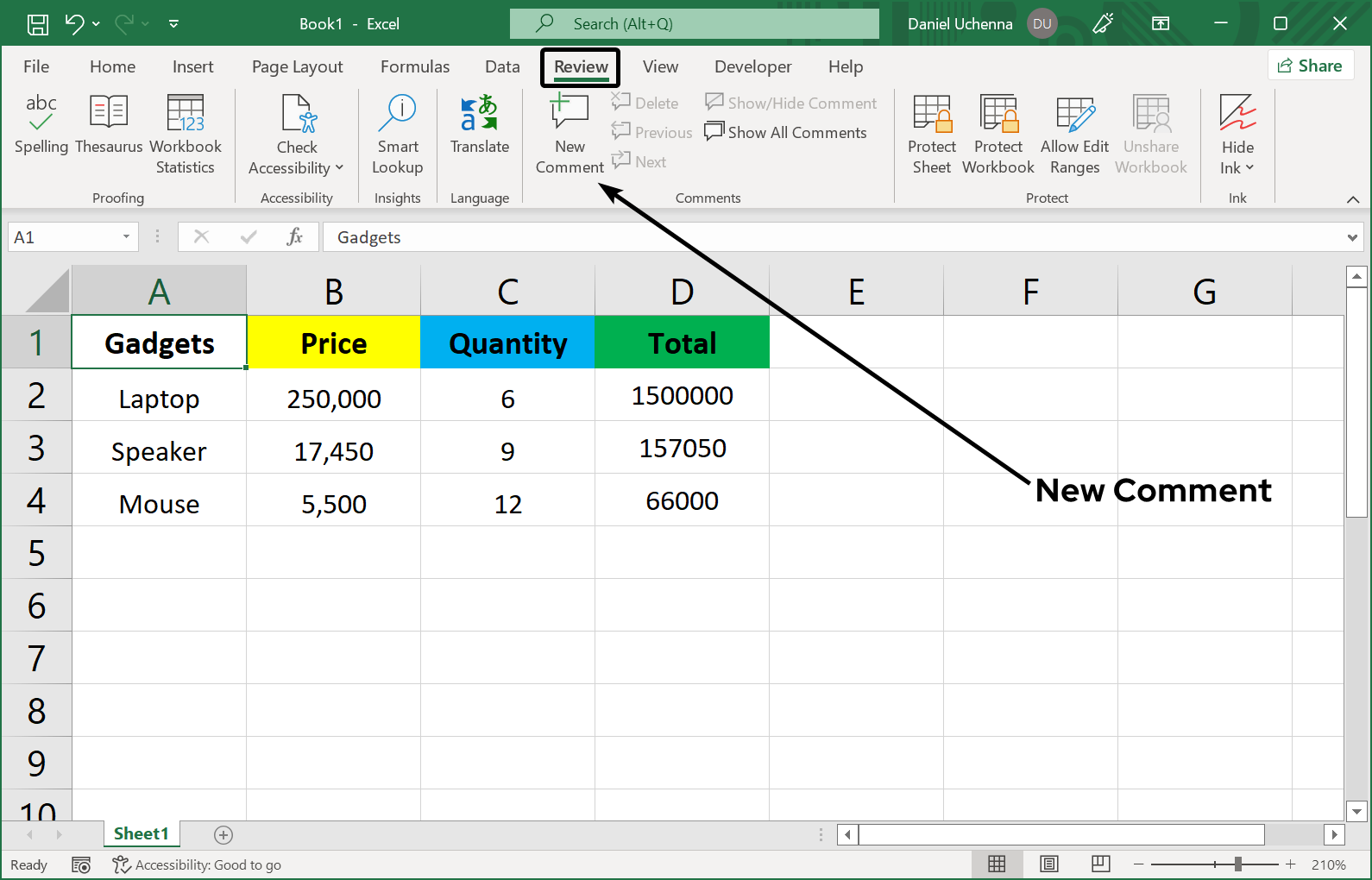Open the Thesaurus tool

tap(109, 126)
